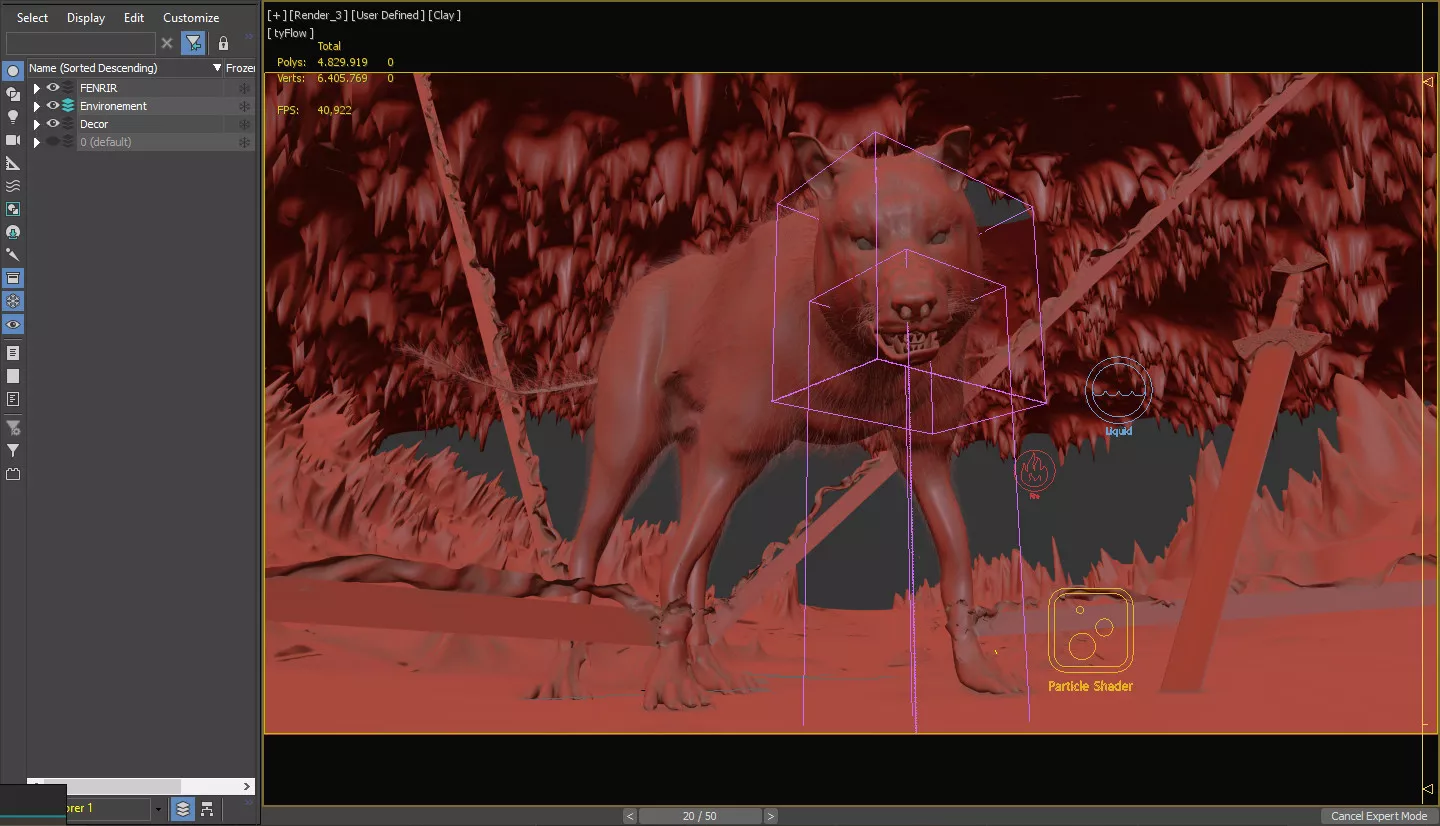Expand the FENRIR layer tree
This screenshot has width=1440, height=826.
[37, 88]
